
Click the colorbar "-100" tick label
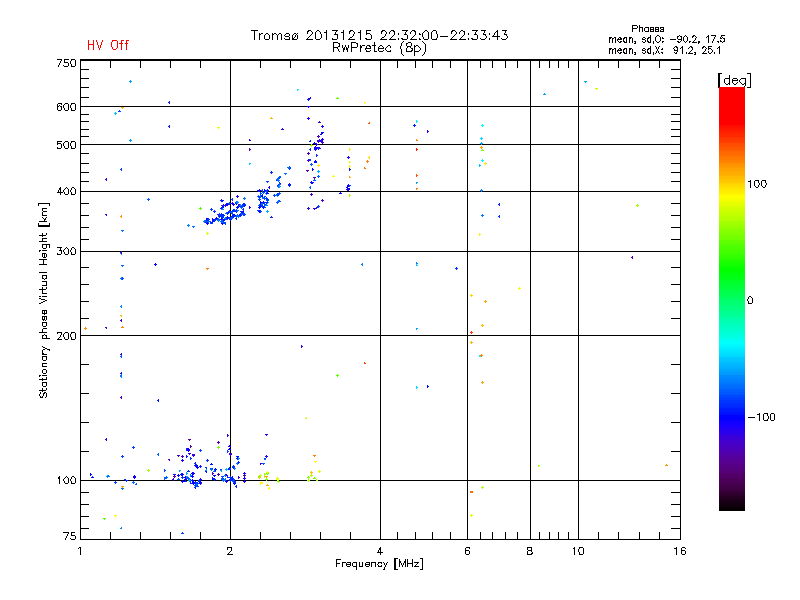[x=761, y=417]
